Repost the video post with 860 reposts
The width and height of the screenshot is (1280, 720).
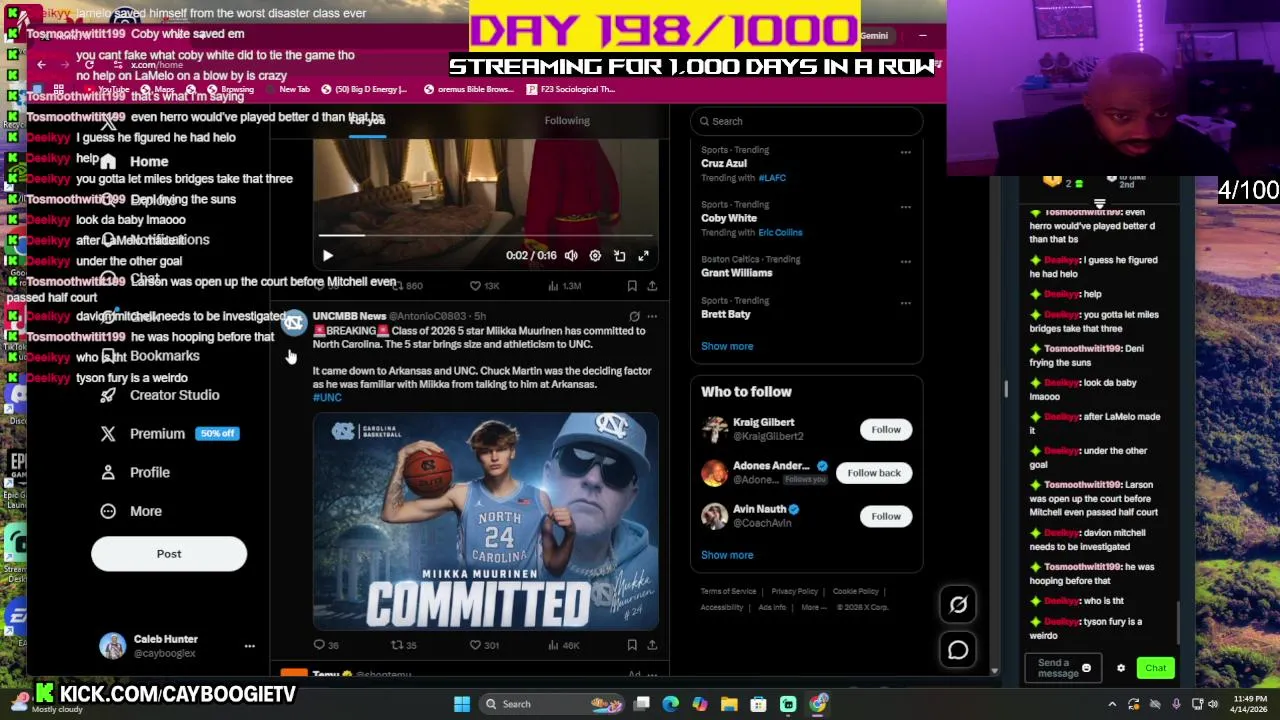406,286
